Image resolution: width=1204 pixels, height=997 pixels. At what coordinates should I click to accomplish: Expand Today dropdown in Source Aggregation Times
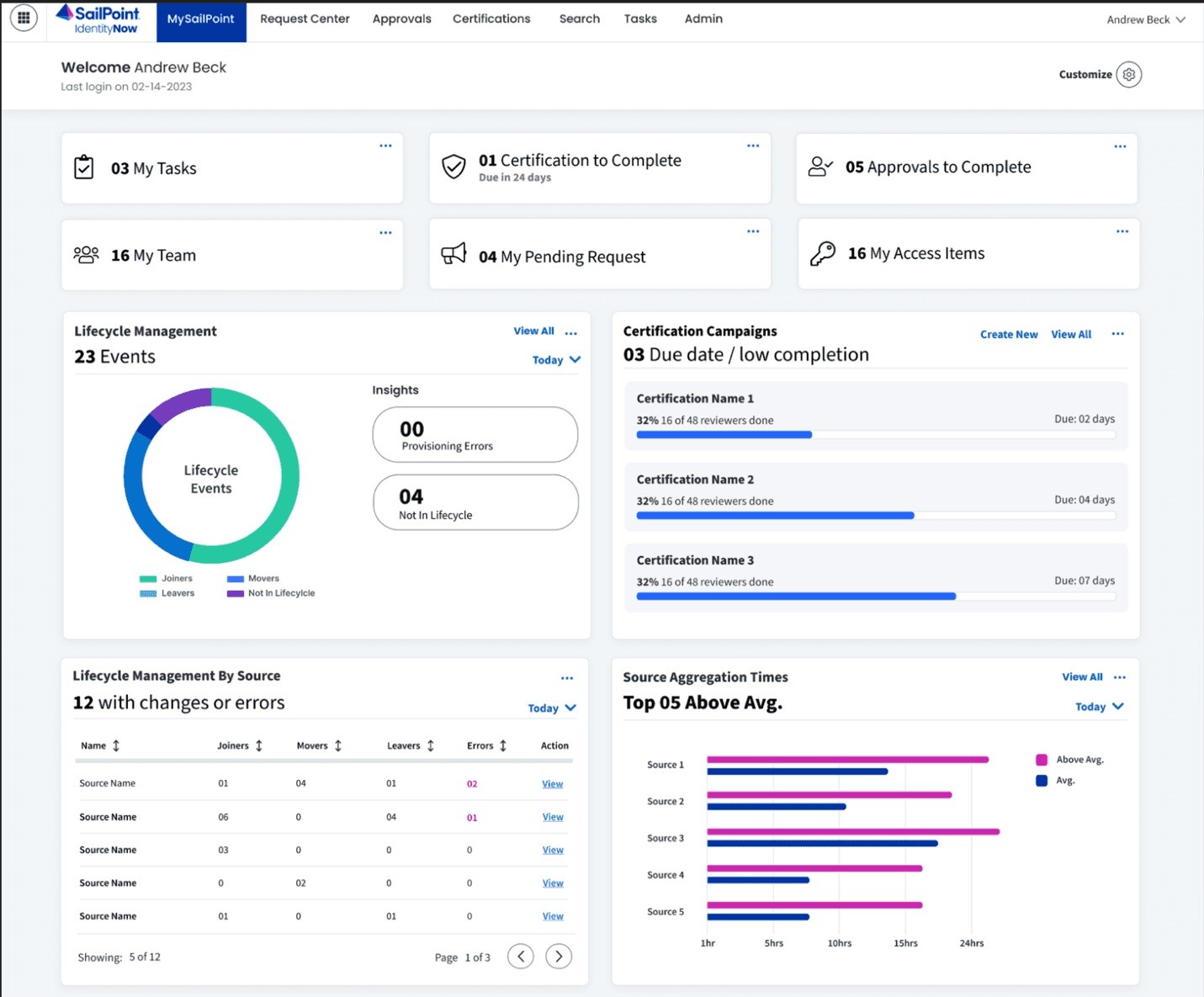(1099, 707)
